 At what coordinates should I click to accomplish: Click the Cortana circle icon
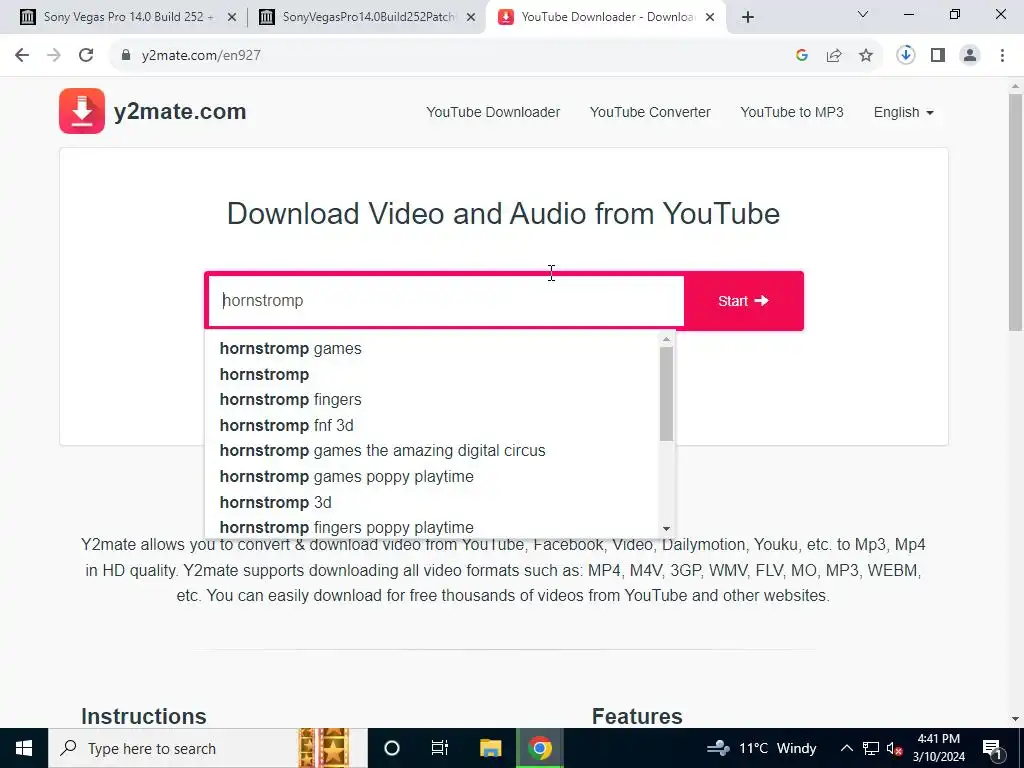392,748
